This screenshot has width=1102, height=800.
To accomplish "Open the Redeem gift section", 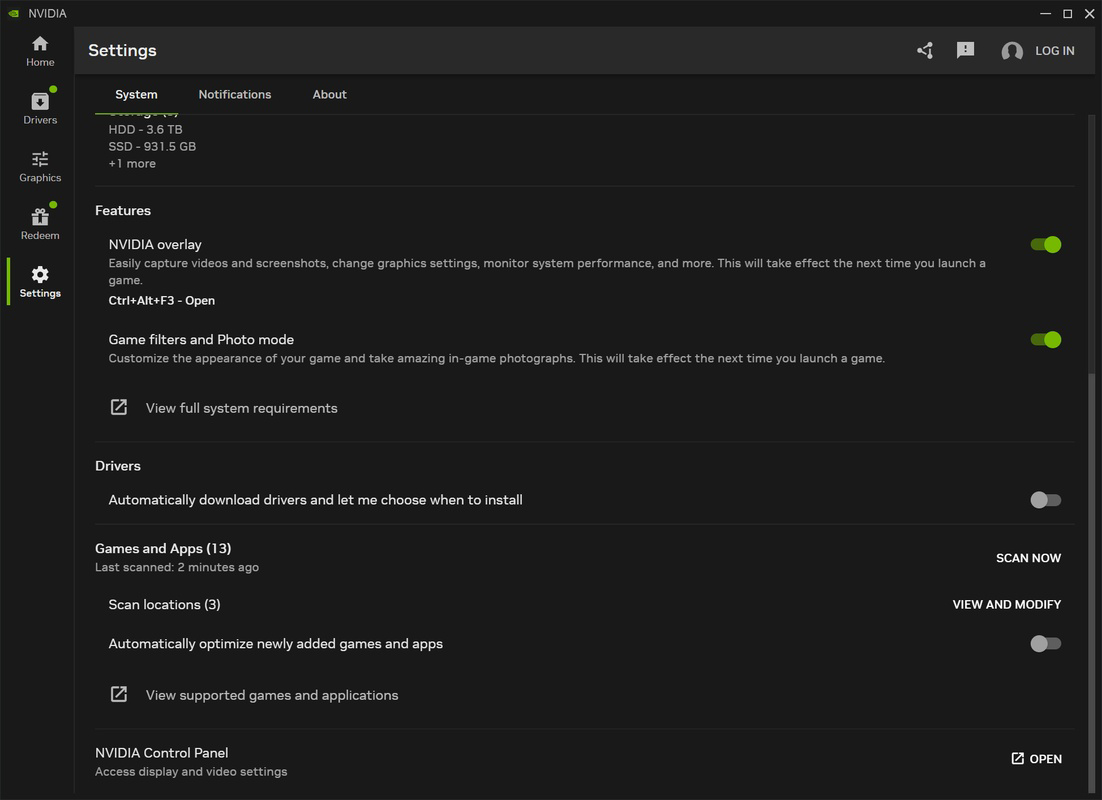I will click(40, 224).
